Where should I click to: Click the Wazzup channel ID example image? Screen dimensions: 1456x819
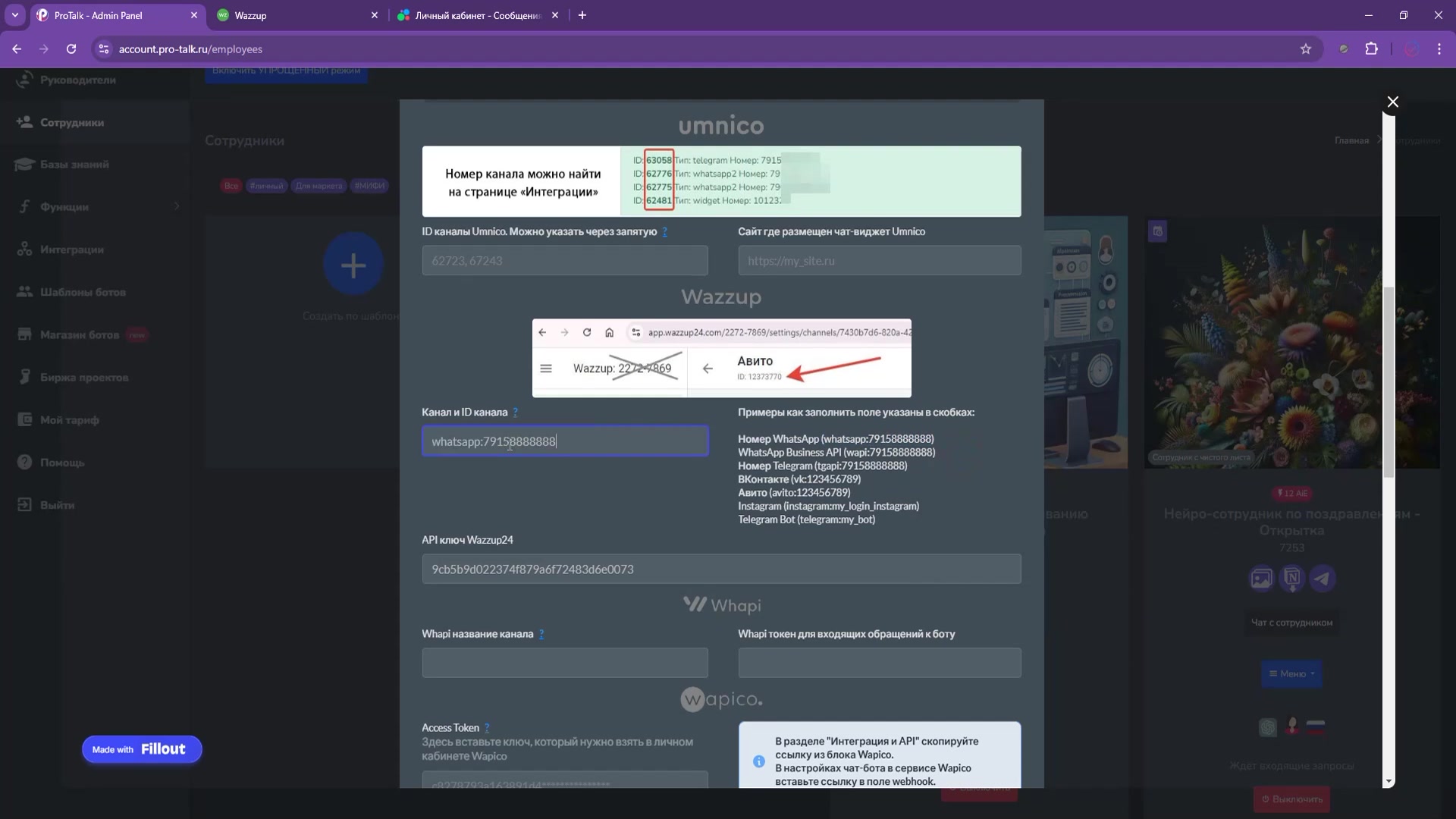(x=721, y=358)
